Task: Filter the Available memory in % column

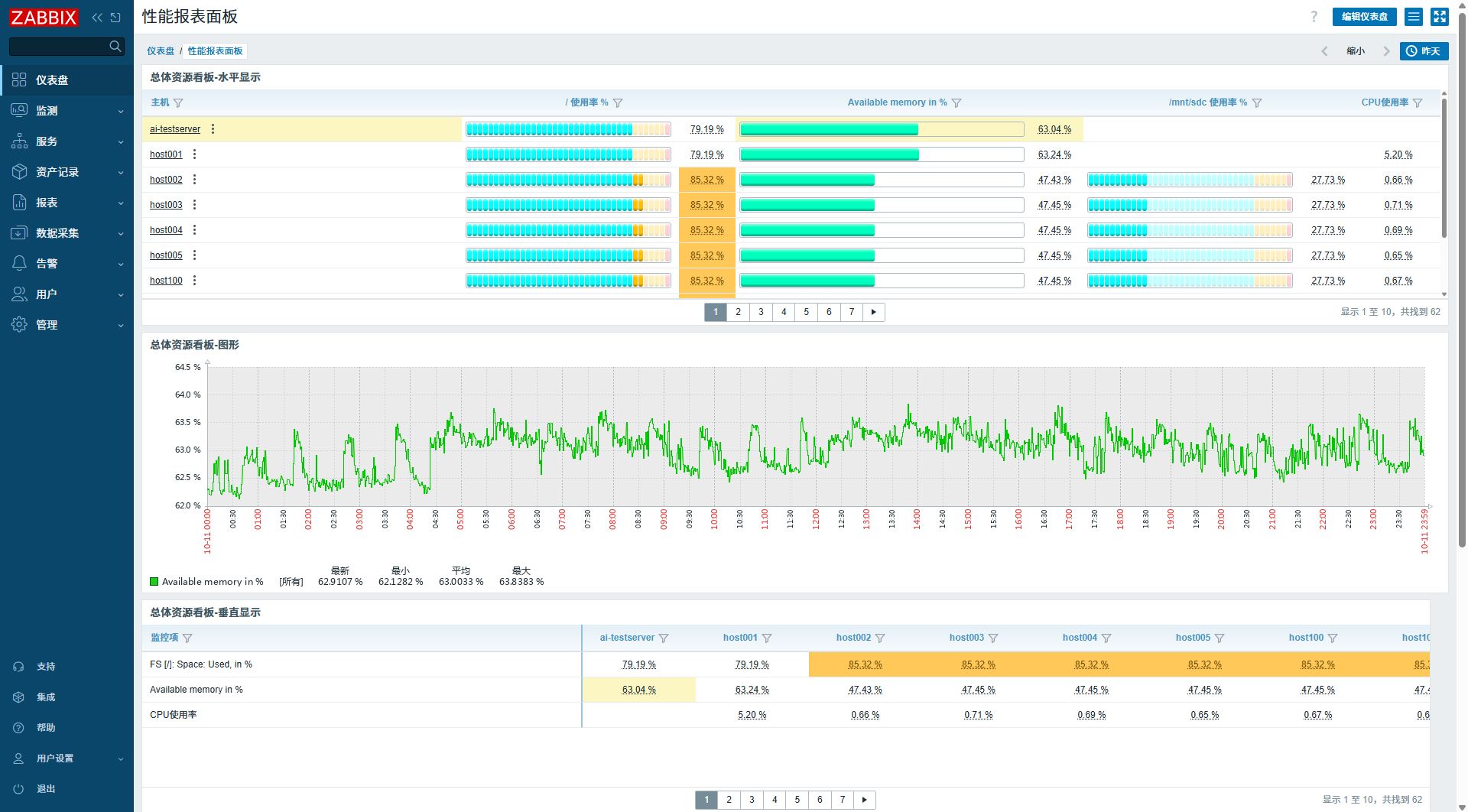Action: point(956,103)
